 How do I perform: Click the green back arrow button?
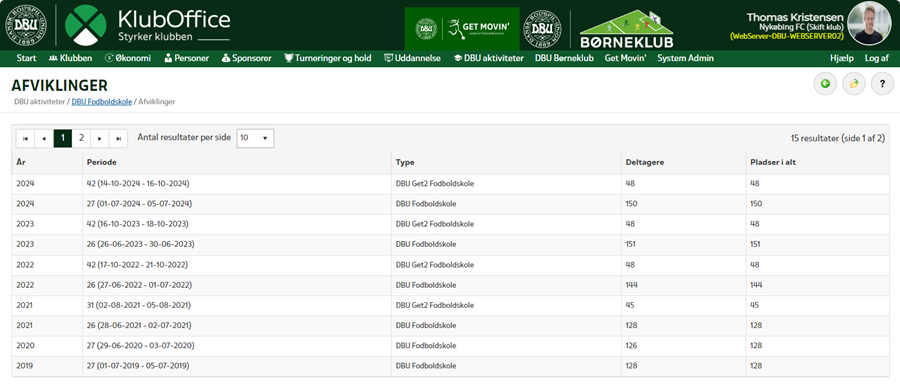pyautogui.click(x=825, y=84)
